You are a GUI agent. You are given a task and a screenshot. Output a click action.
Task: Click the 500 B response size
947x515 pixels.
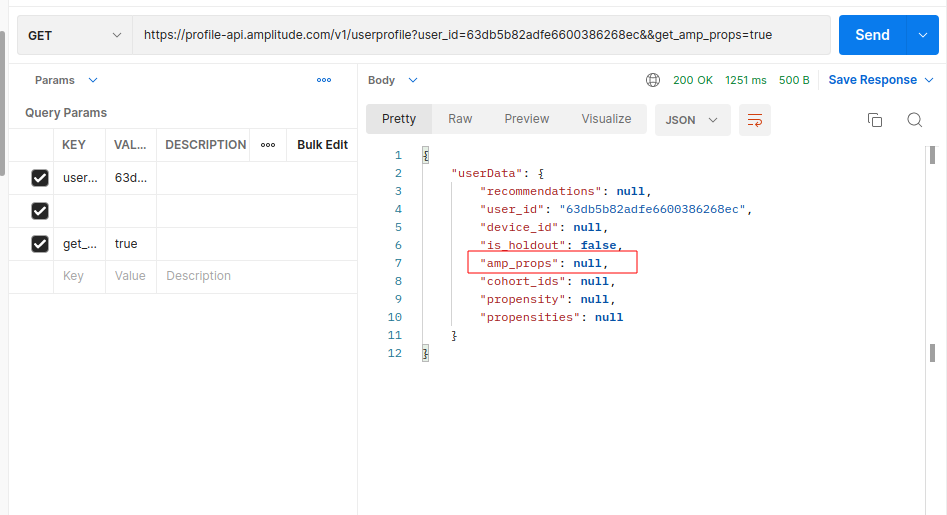pos(794,80)
